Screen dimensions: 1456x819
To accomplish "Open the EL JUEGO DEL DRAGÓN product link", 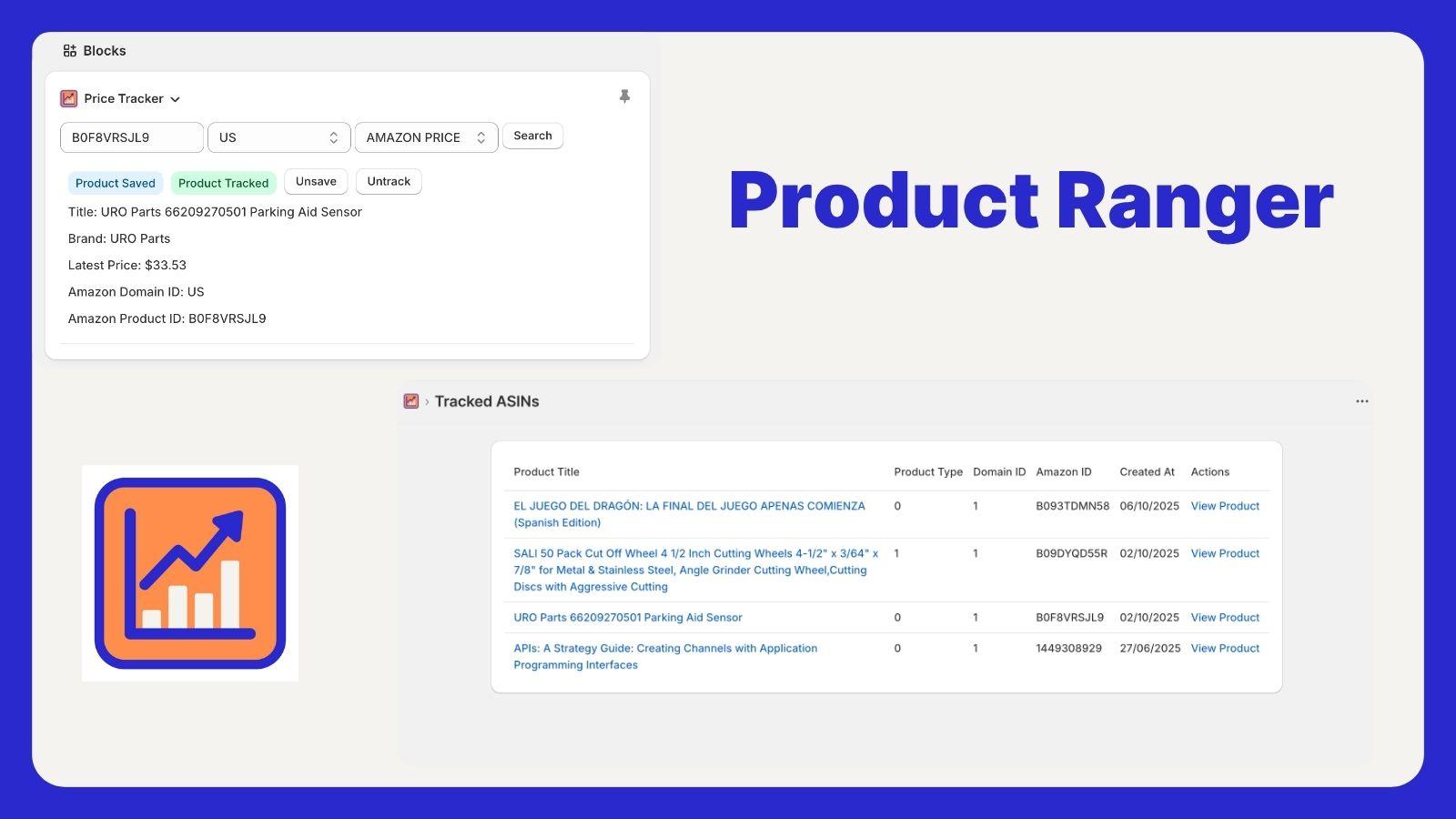I will click(688, 505).
